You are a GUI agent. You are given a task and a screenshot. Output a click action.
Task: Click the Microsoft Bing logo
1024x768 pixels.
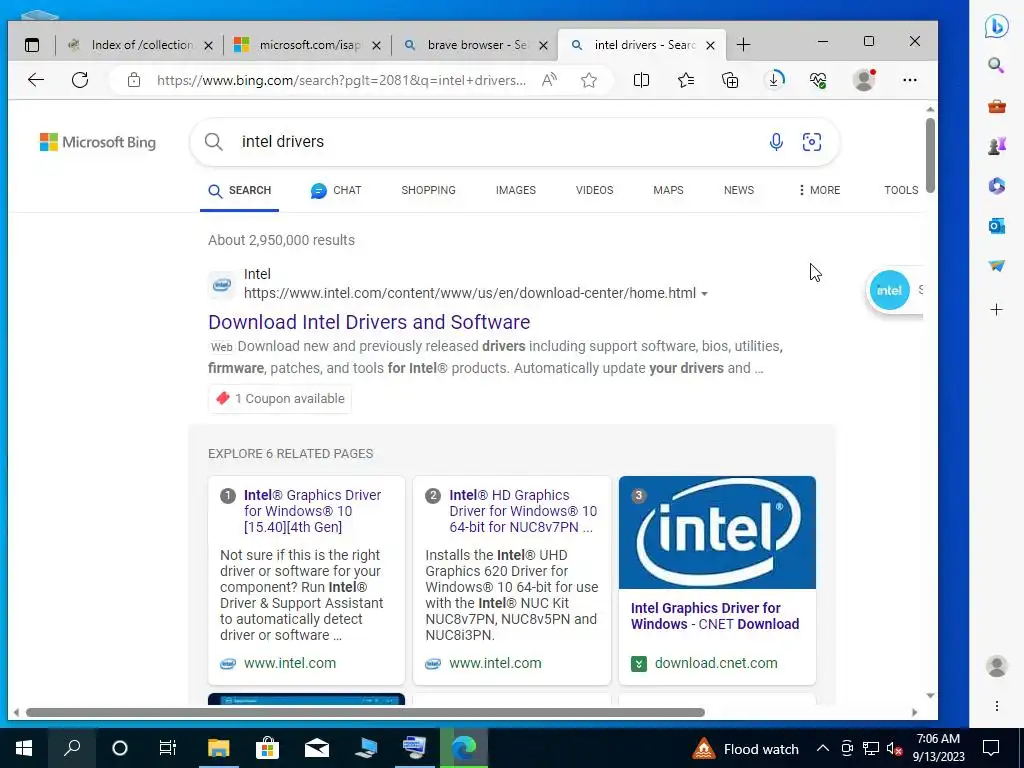pyautogui.click(x=98, y=142)
